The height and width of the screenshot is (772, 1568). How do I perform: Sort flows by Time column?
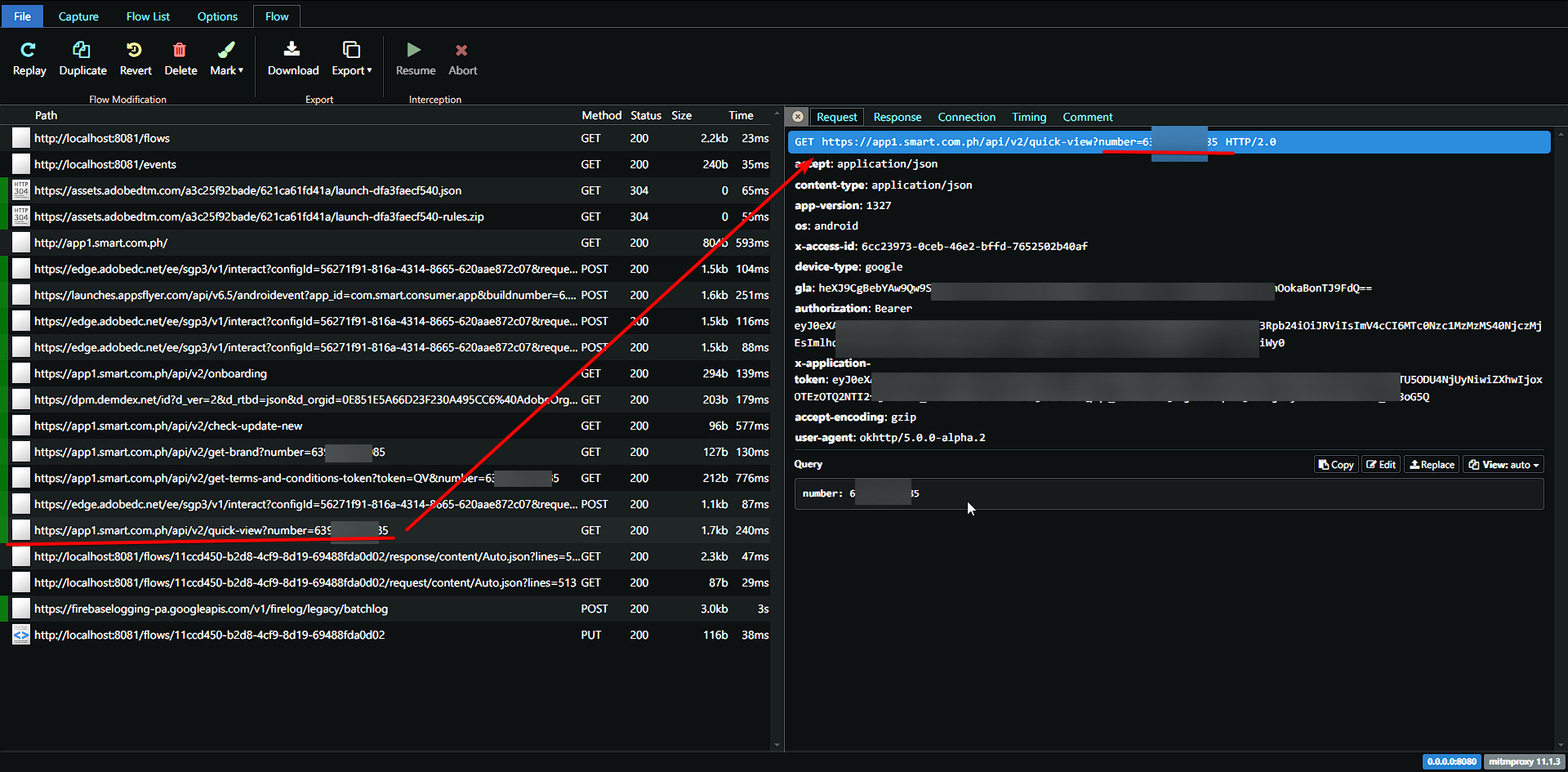pyautogui.click(x=741, y=115)
